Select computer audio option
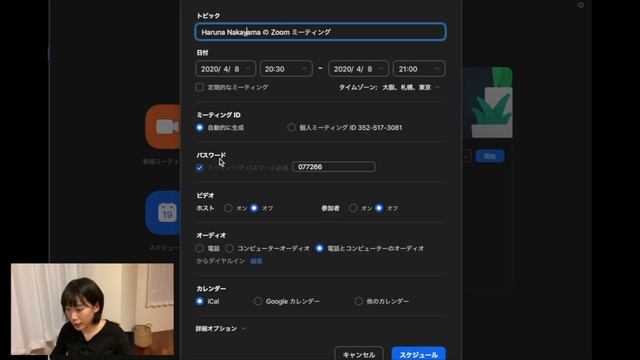This screenshot has width=640, height=360. (230, 248)
